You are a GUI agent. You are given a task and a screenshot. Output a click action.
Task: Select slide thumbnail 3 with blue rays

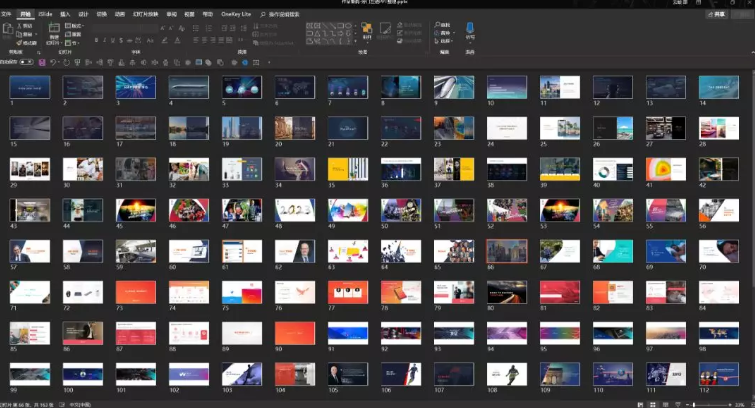(x=136, y=87)
